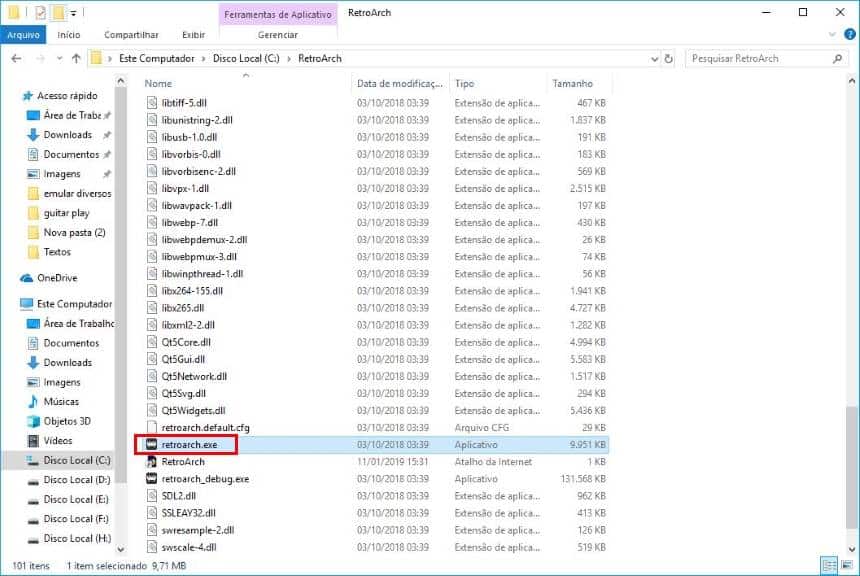860x576 pixels.
Task: Select the retroarch.default.cfg file icon
Action: pos(152,427)
